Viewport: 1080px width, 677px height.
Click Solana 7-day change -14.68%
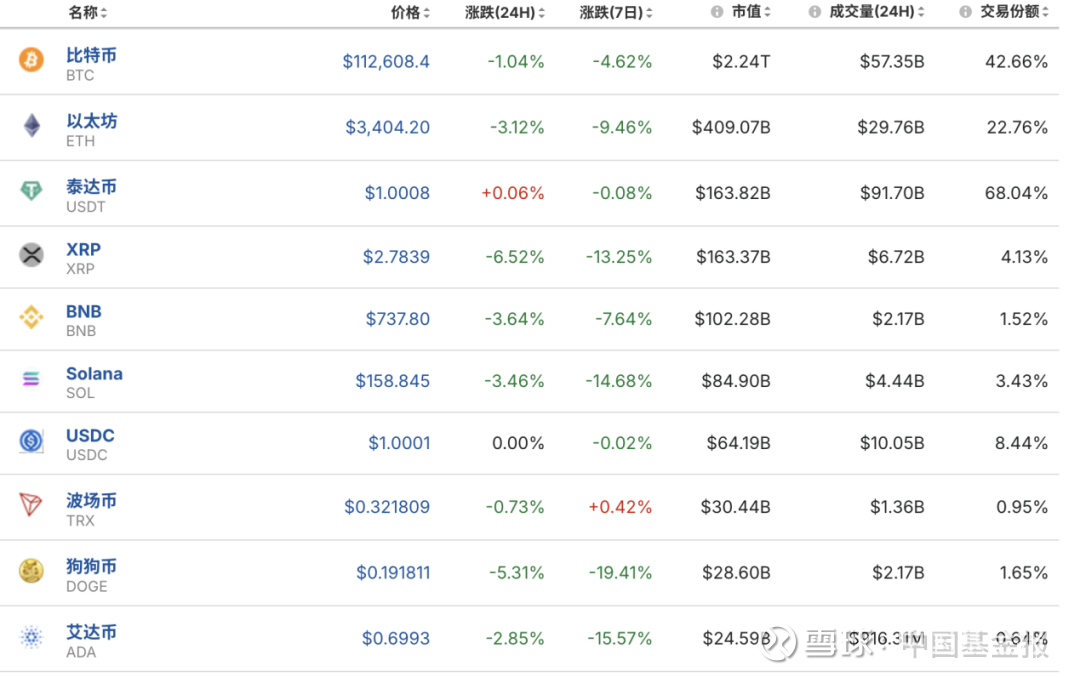[x=619, y=381]
